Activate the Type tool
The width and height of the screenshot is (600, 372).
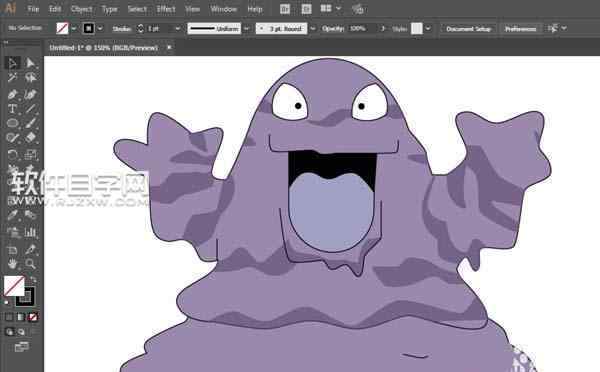point(12,109)
